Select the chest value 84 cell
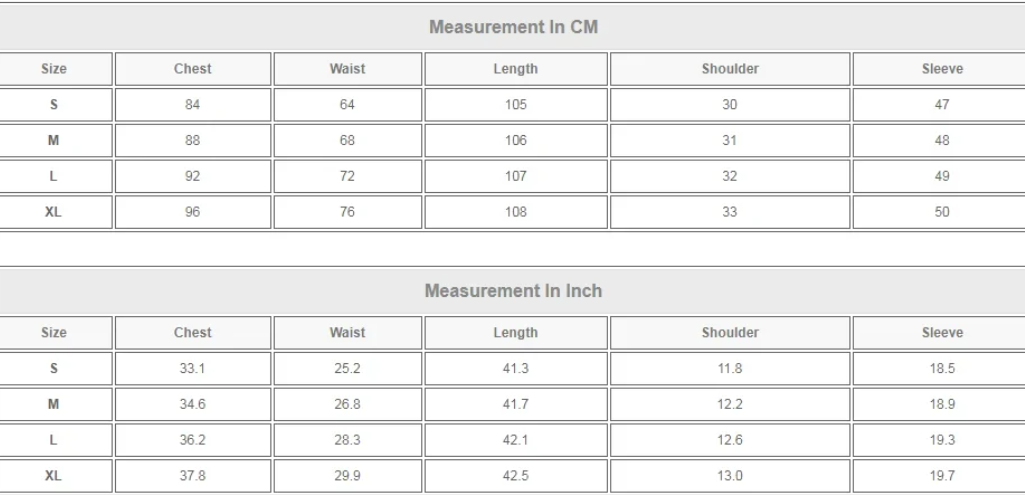1025x495 pixels. pos(193,105)
